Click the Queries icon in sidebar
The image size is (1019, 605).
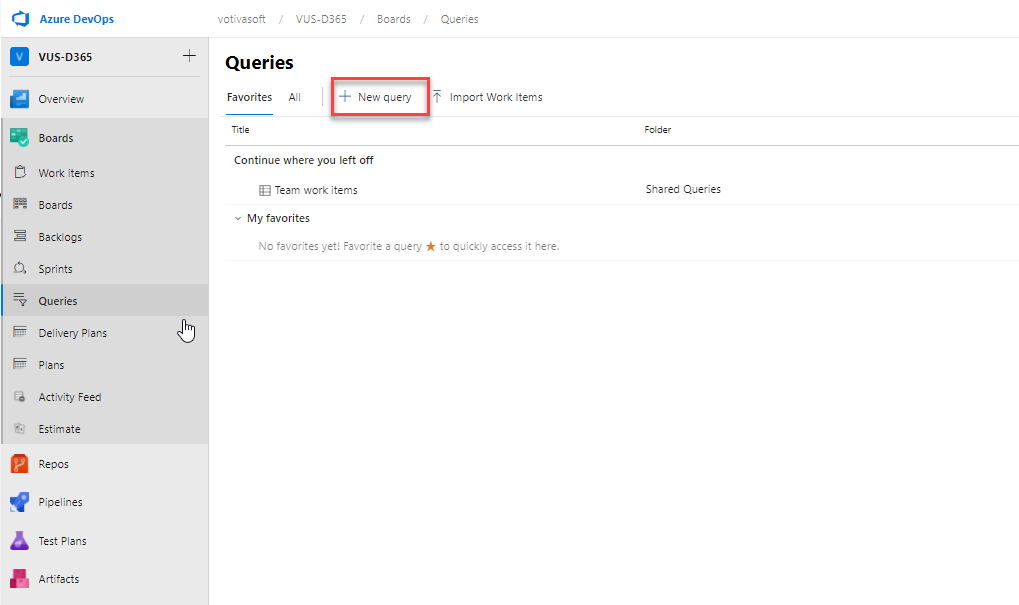[20, 300]
